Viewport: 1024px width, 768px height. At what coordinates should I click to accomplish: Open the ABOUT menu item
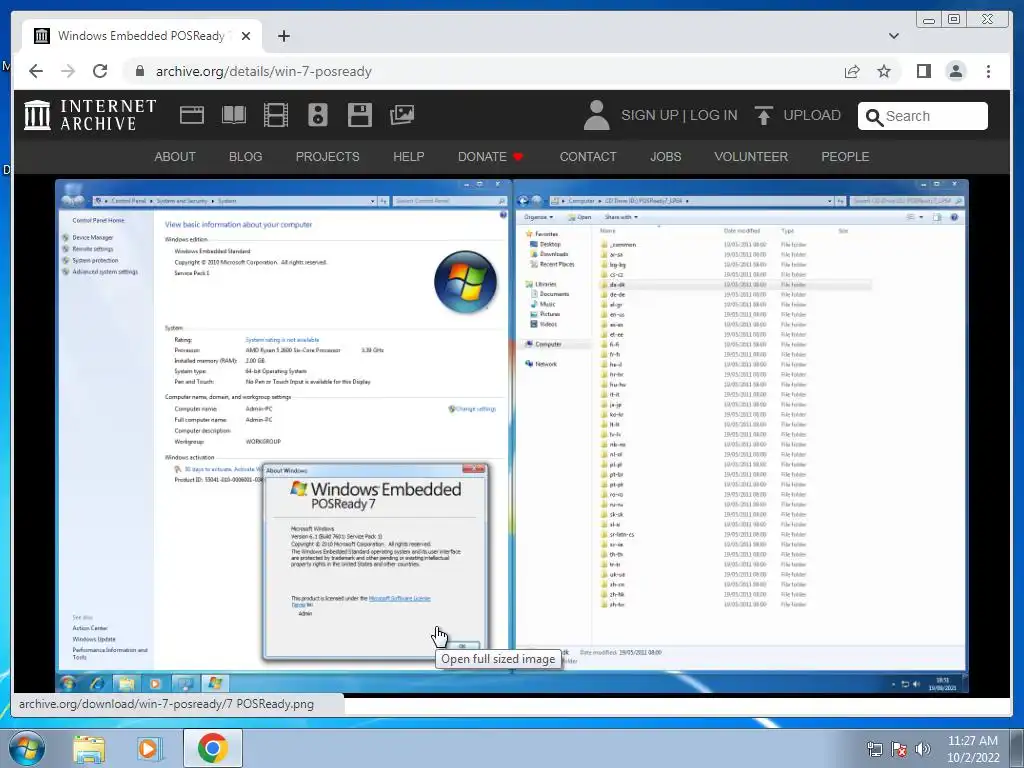(x=175, y=157)
